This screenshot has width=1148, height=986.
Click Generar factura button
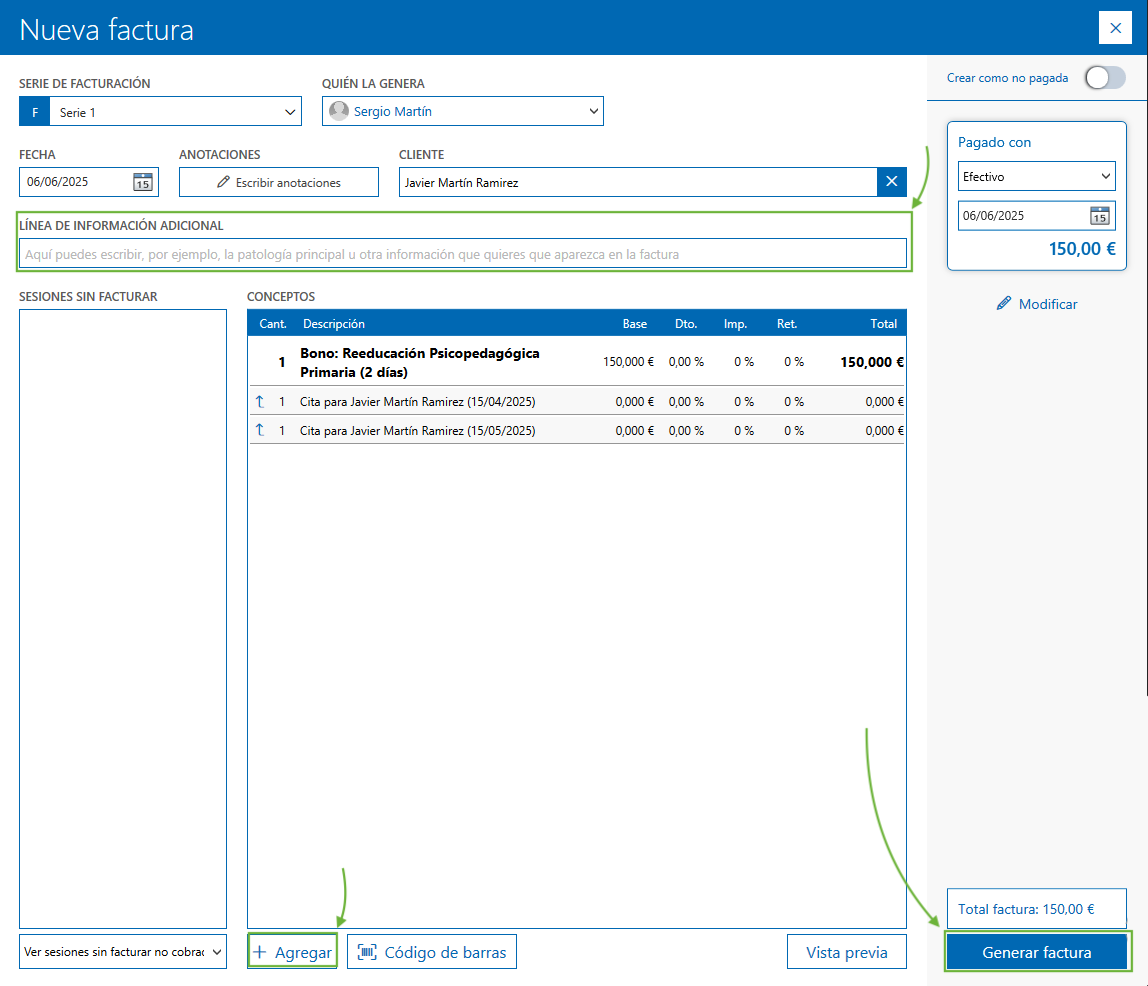[1036, 952]
